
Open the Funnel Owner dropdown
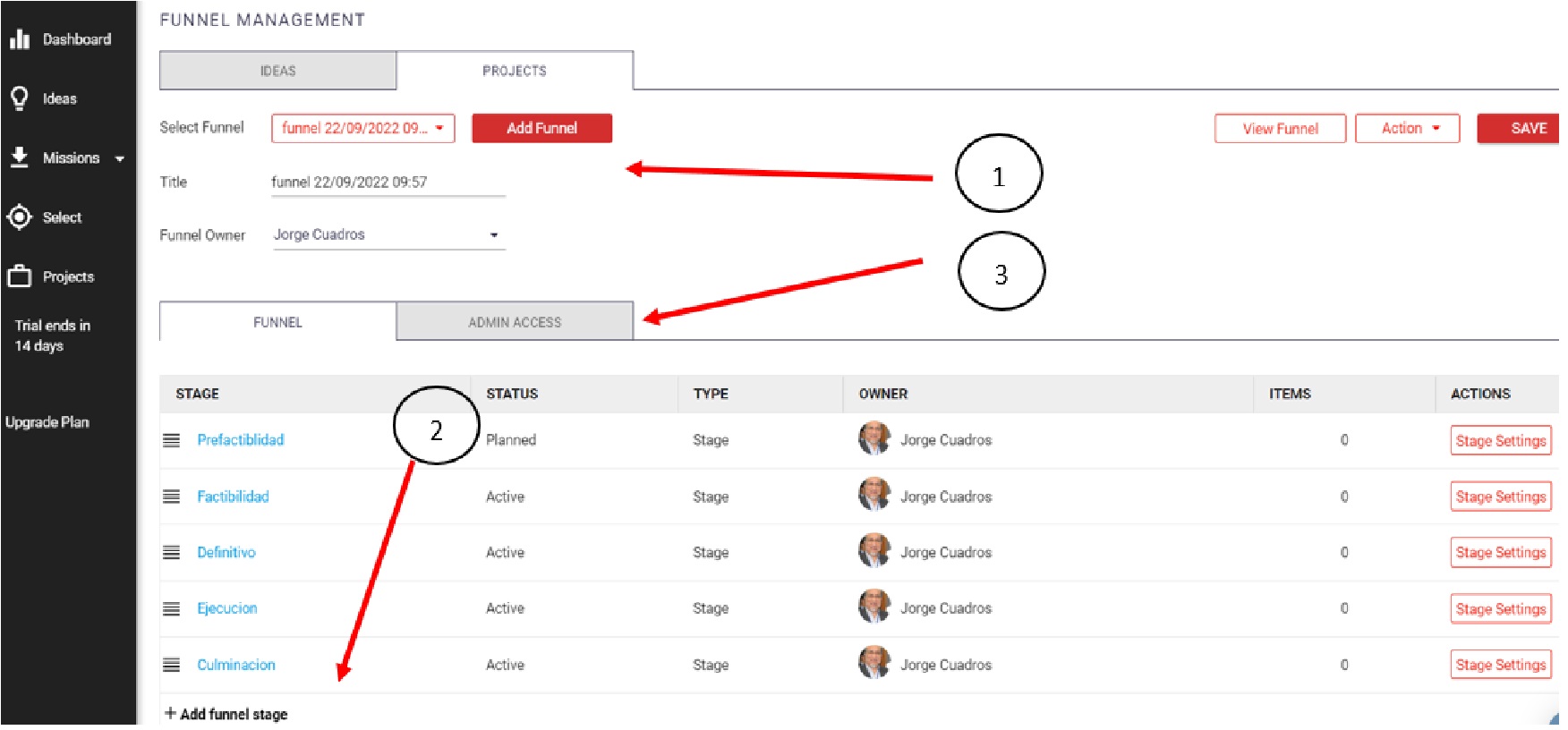[x=388, y=235]
